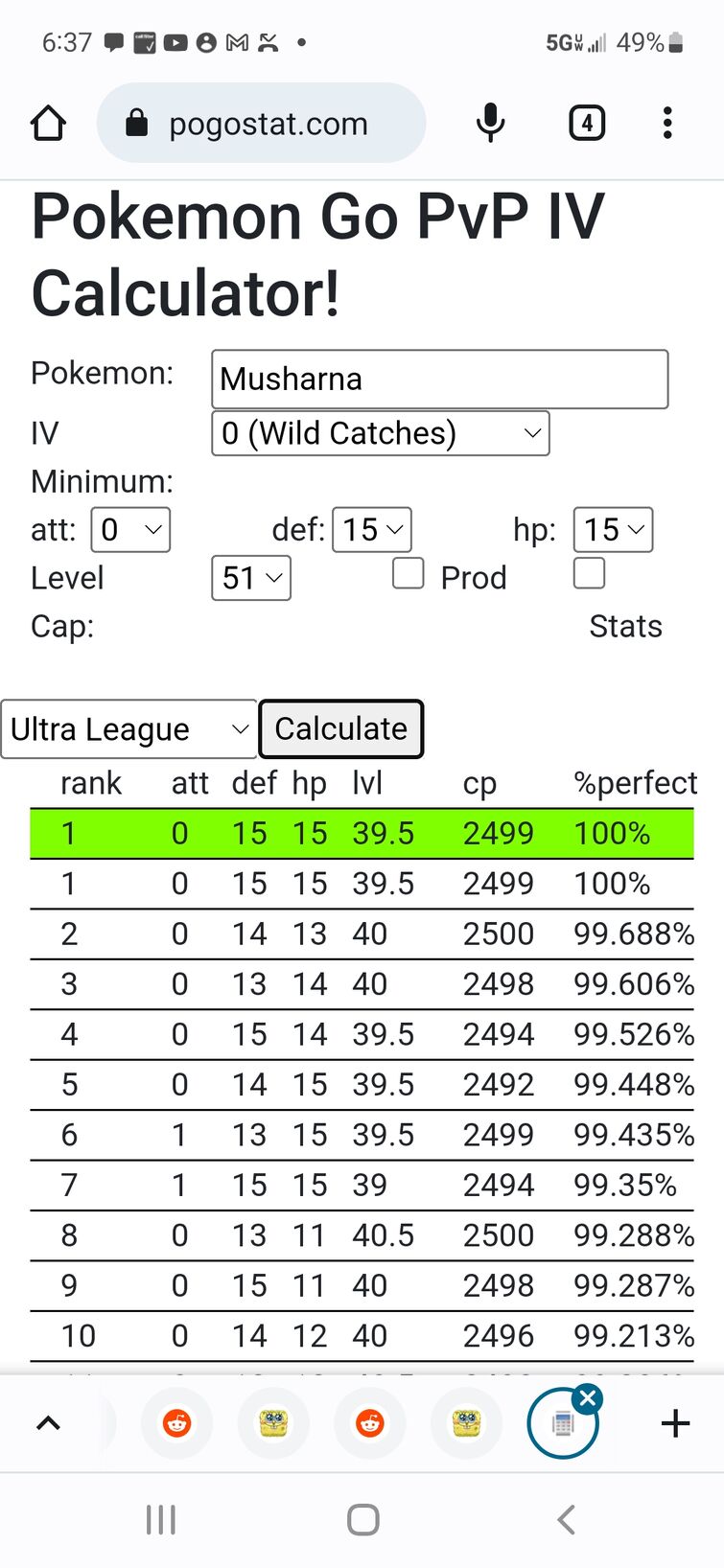
Task: Tap the Android home navigation button
Action: coord(362,1519)
